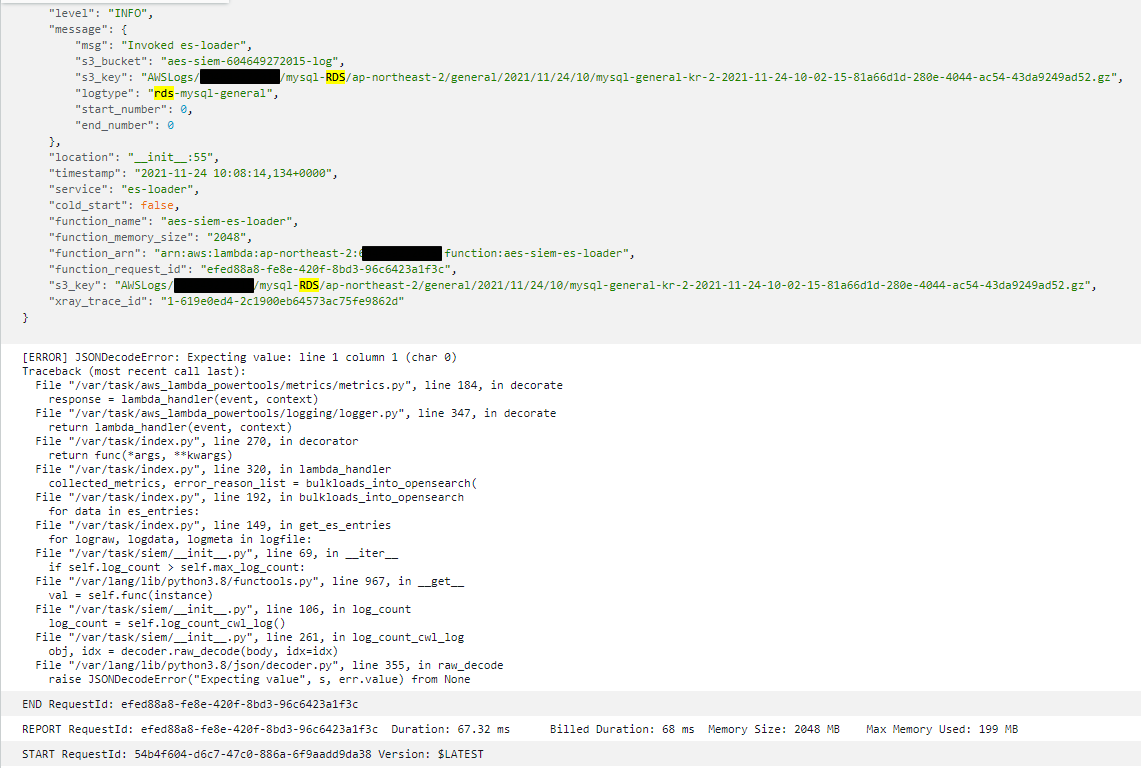Click the index.py line 149 get_es_entries entry
Viewport: 1141px width, 768px height.
[x=213, y=525]
